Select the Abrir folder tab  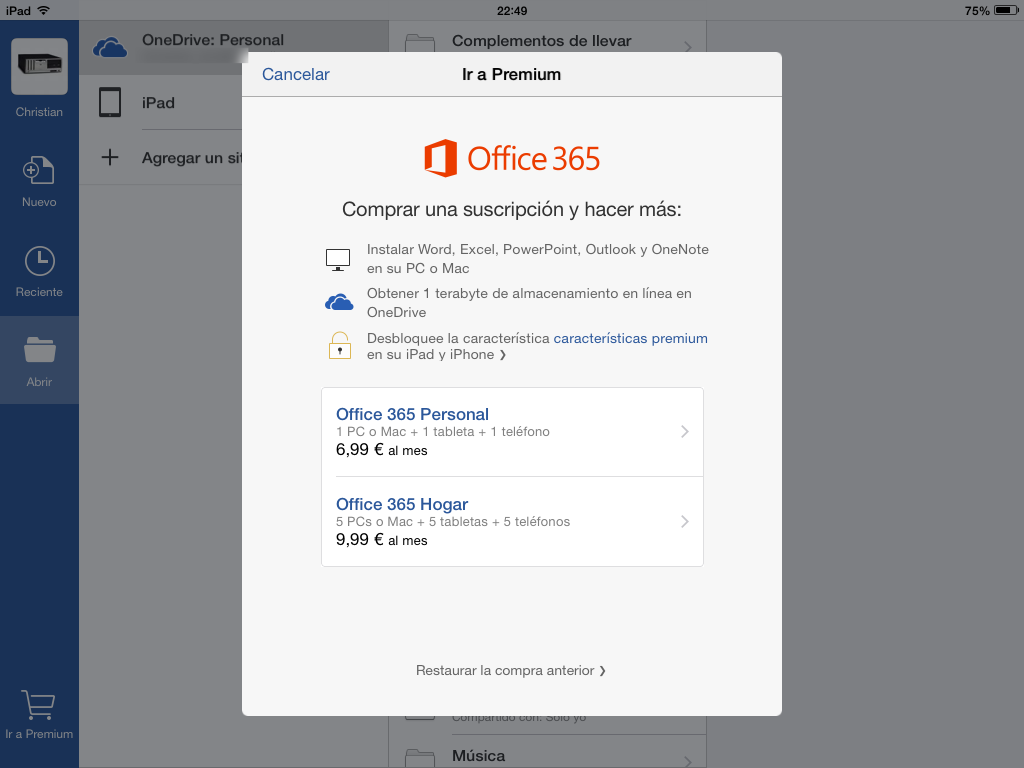[x=39, y=360]
